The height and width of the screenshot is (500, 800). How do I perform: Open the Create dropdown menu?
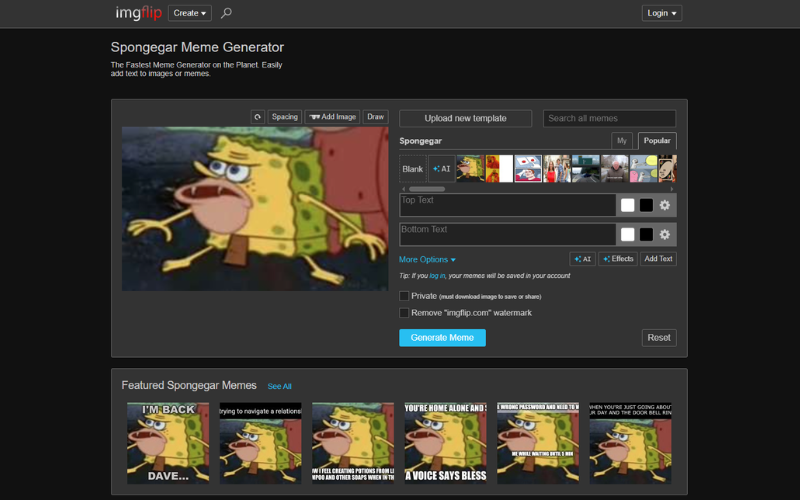[190, 13]
